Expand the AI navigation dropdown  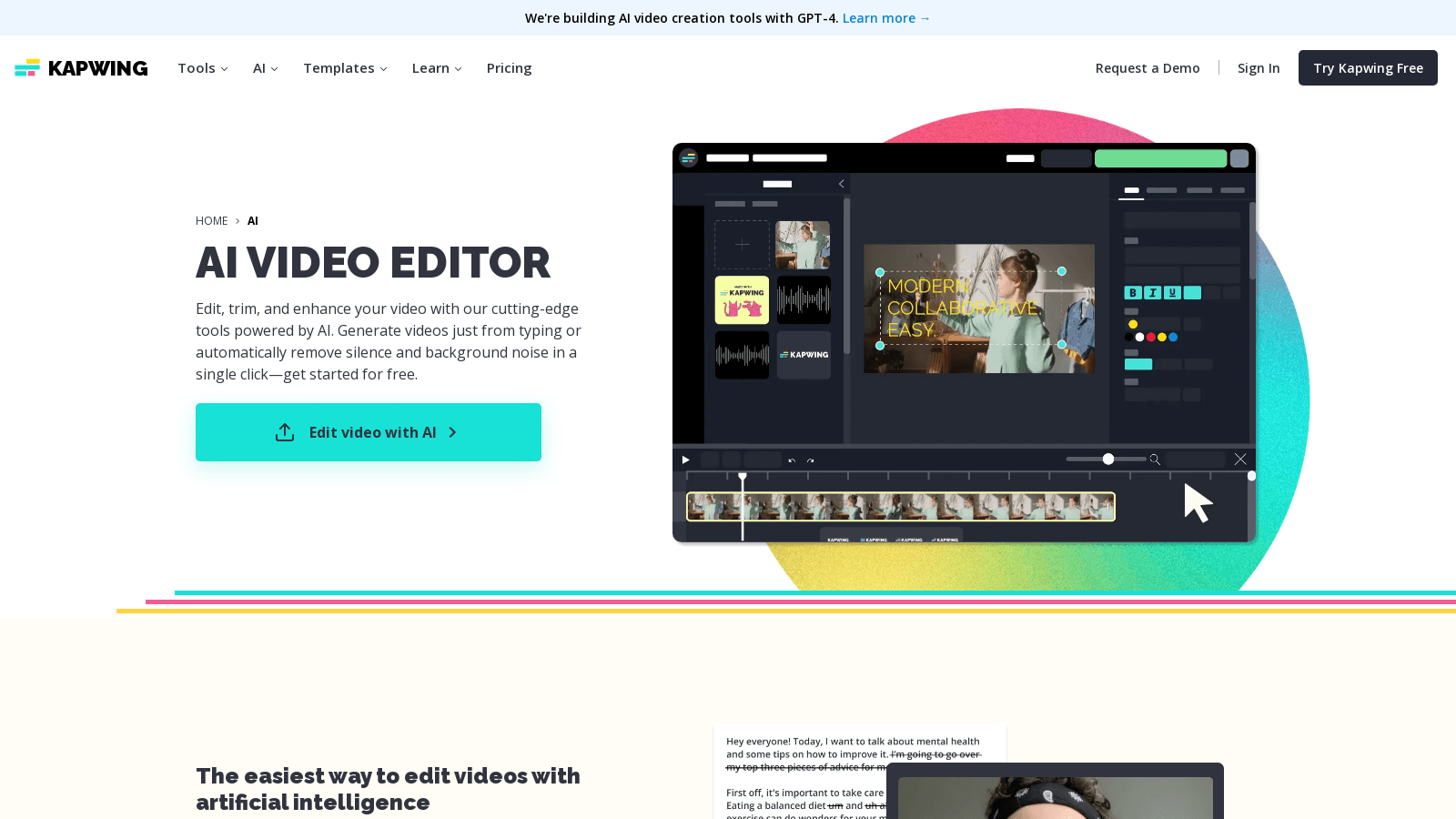point(266,68)
